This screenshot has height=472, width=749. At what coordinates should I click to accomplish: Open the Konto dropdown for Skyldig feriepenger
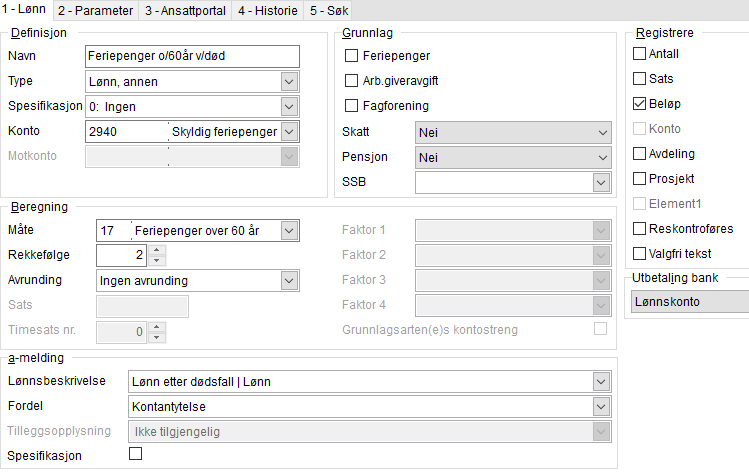coord(289,131)
